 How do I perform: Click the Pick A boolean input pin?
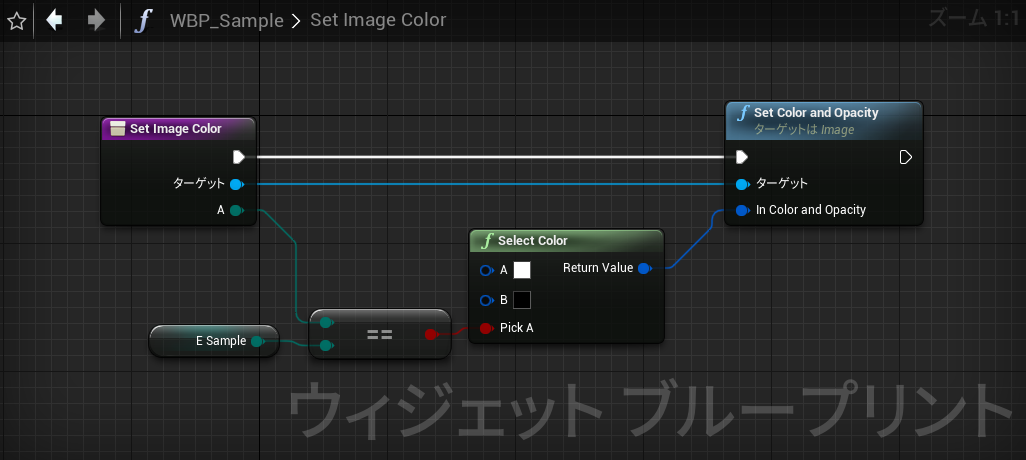tap(486, 328)
